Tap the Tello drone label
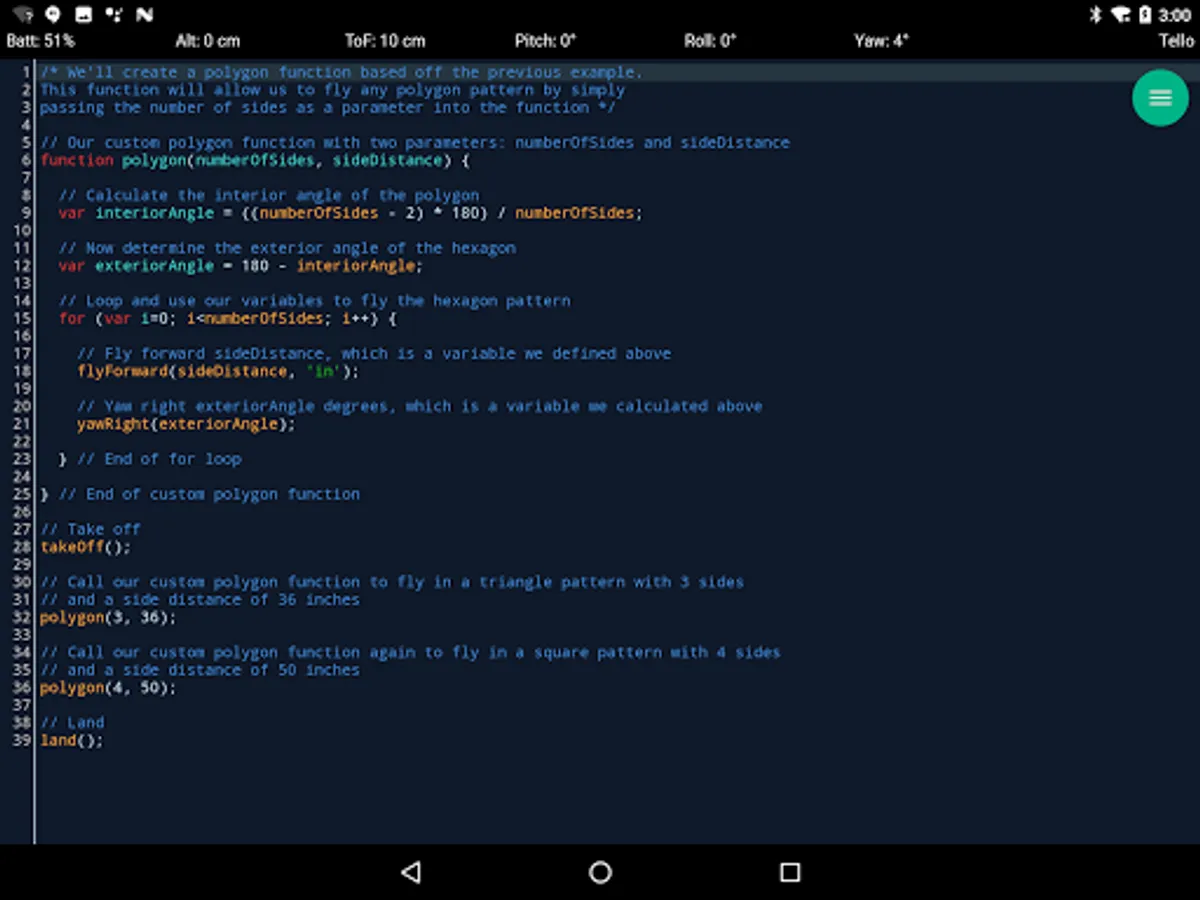1200x900 pixels. point(1176,41)
